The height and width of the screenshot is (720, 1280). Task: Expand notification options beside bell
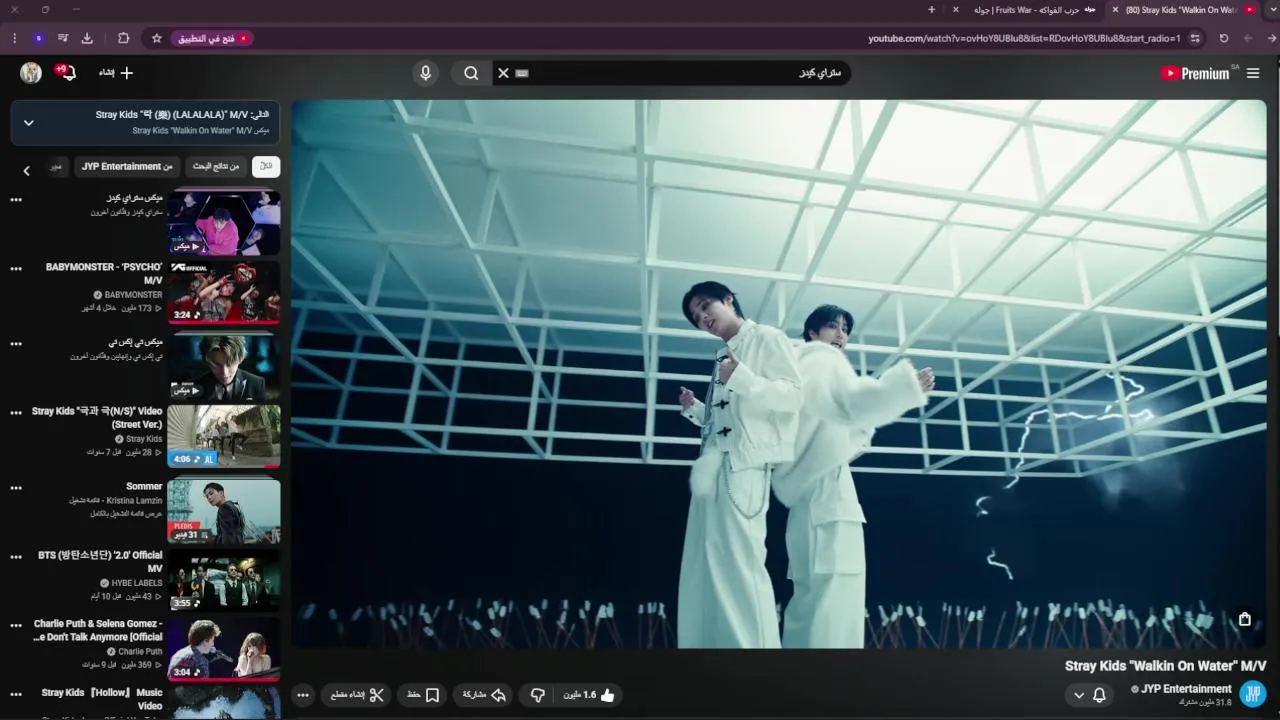(x=1079, y=695)
